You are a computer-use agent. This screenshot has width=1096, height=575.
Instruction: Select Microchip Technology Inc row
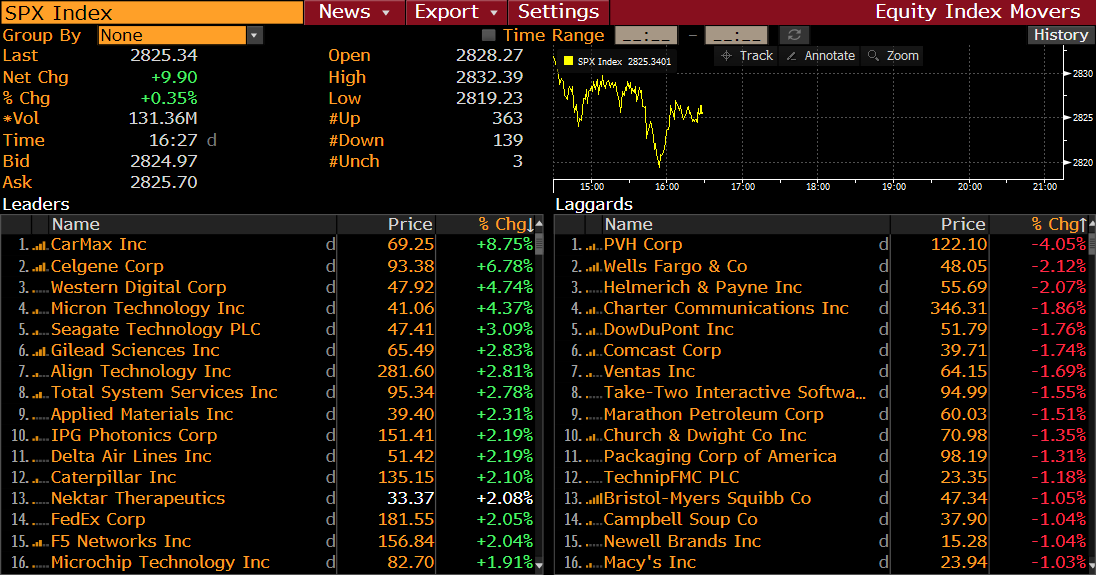point(268,562)
